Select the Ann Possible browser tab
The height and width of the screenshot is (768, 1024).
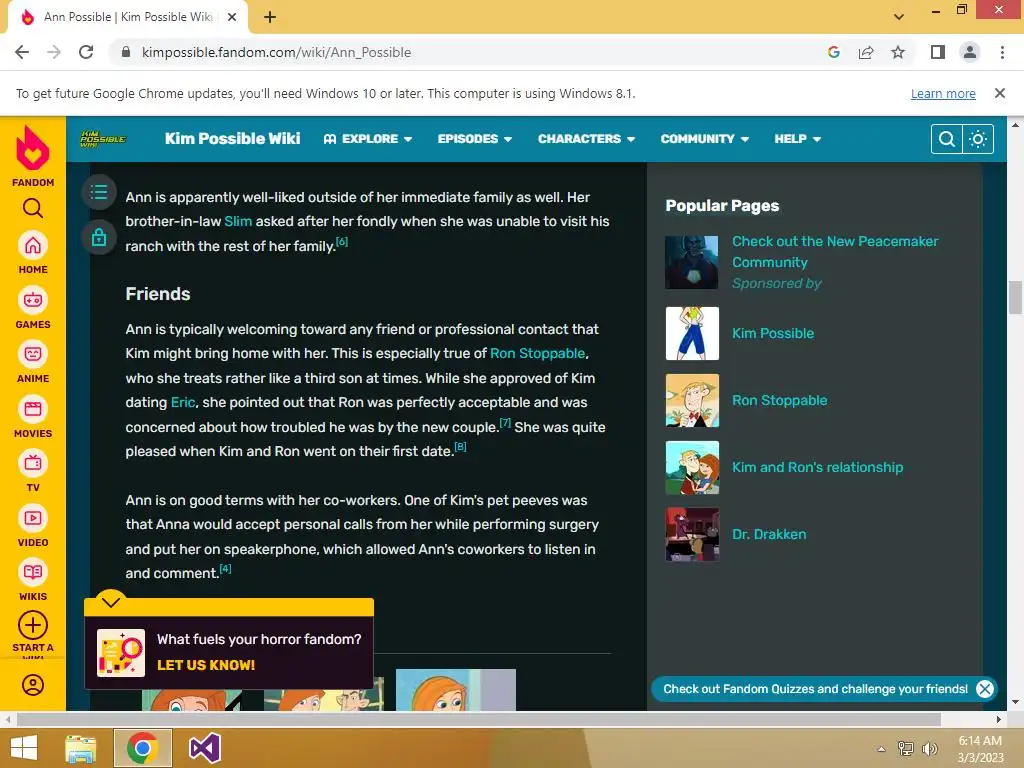tap(128, 17)
